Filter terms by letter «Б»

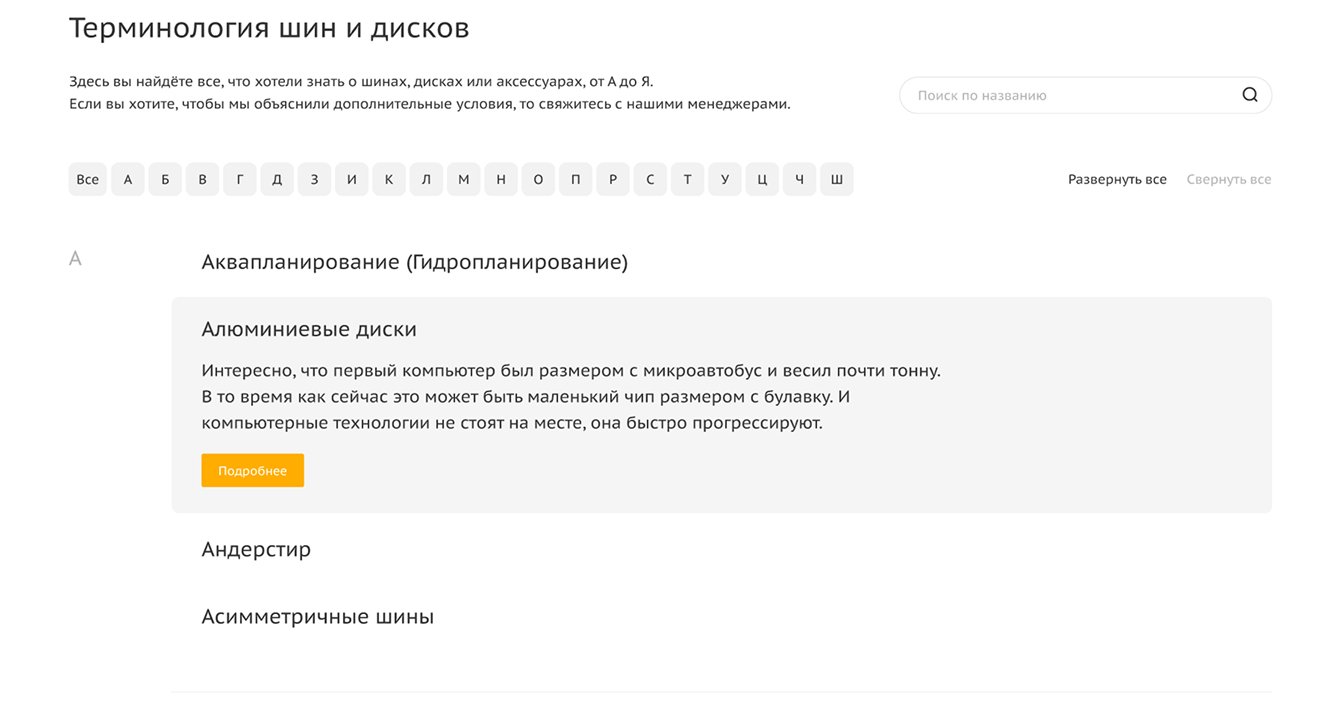165,179
